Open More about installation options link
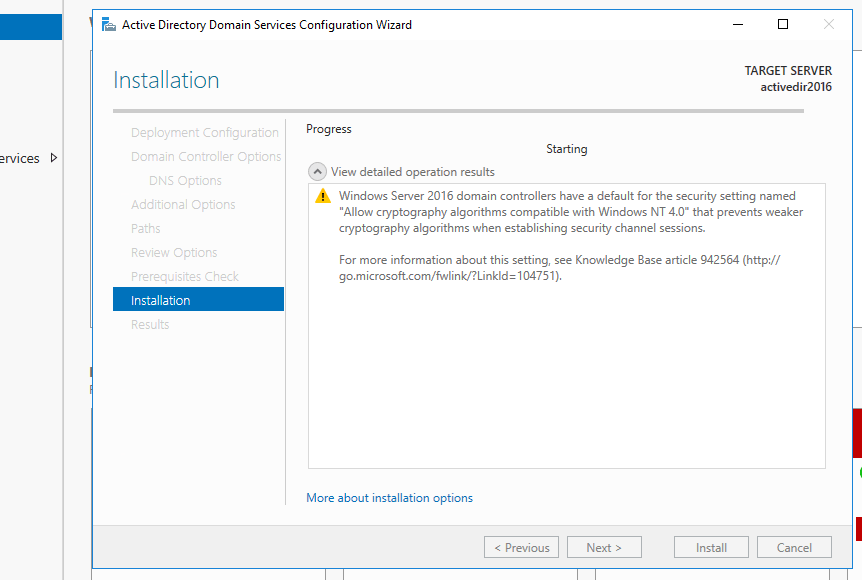The image size is (862, 580). click(389, 498)
